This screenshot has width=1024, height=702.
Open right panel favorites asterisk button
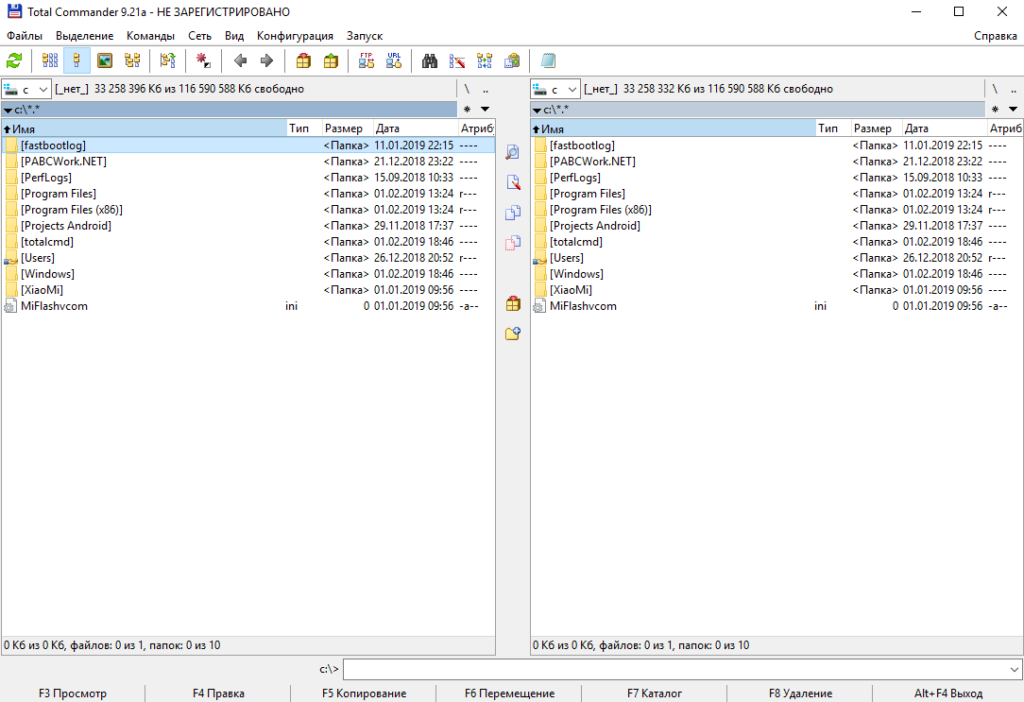(995, 109)
